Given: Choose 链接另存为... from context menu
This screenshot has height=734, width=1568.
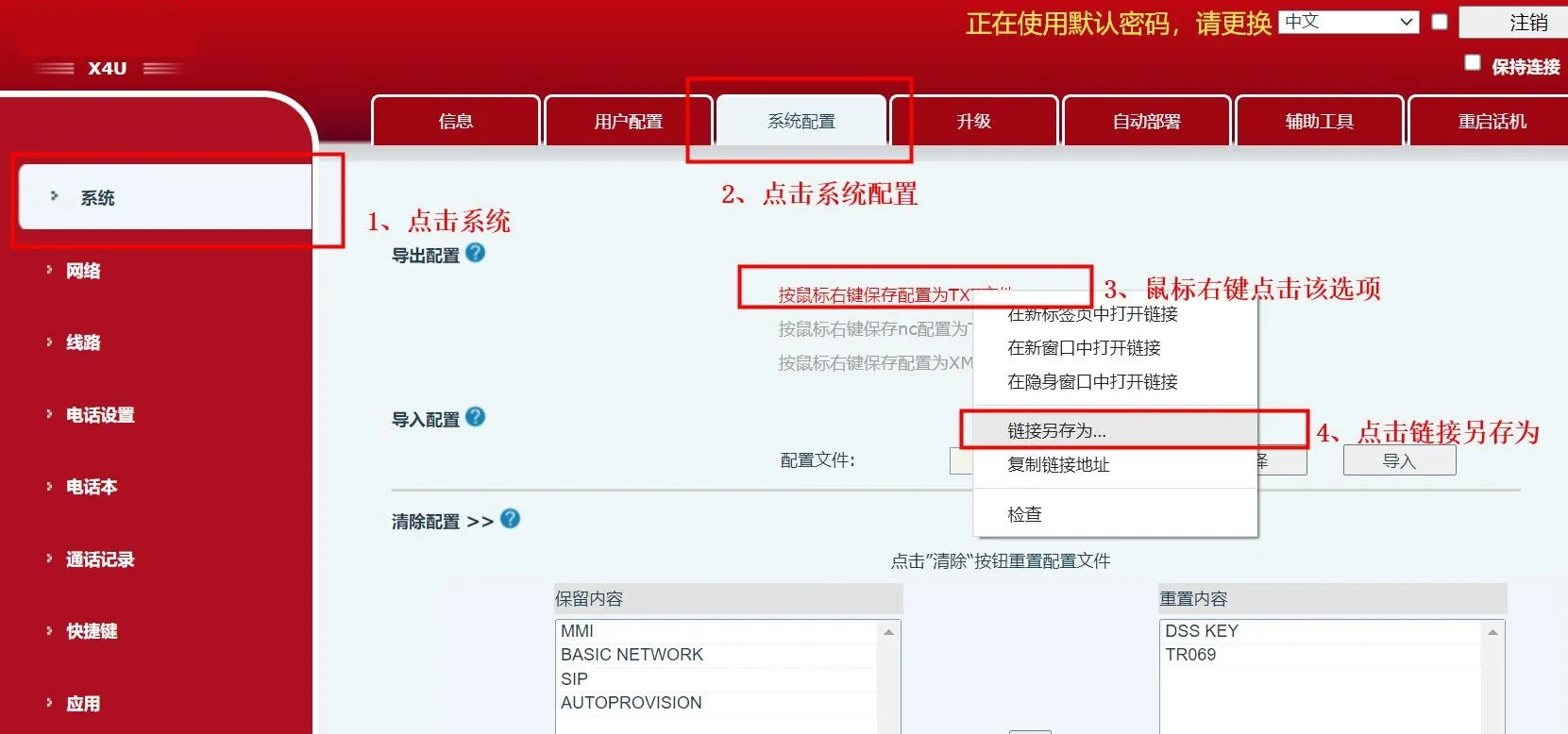Looking at the screenshot, I should 1056,431.
